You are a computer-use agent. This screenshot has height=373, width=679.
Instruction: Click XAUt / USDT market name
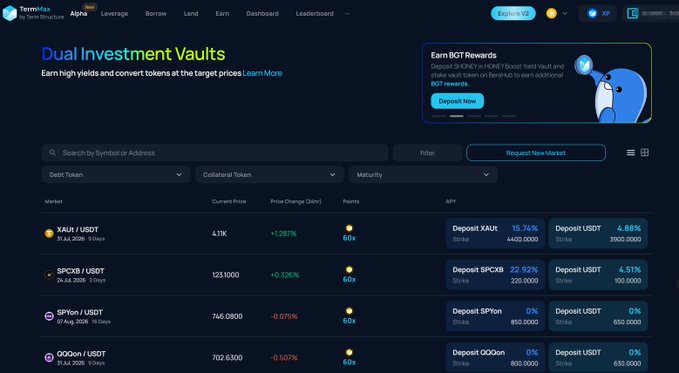click(x=78, y=230)
